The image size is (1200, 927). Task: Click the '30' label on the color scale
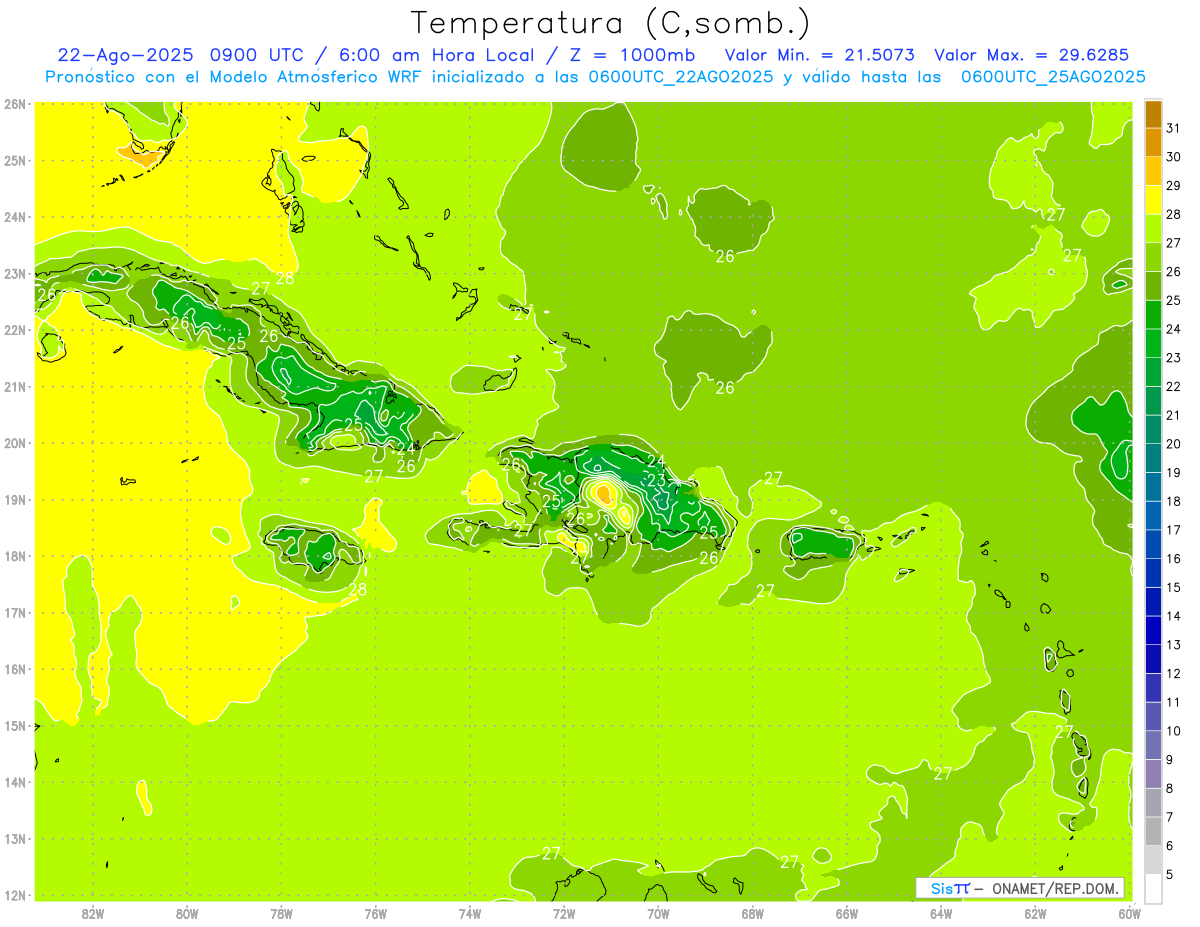1174,157
